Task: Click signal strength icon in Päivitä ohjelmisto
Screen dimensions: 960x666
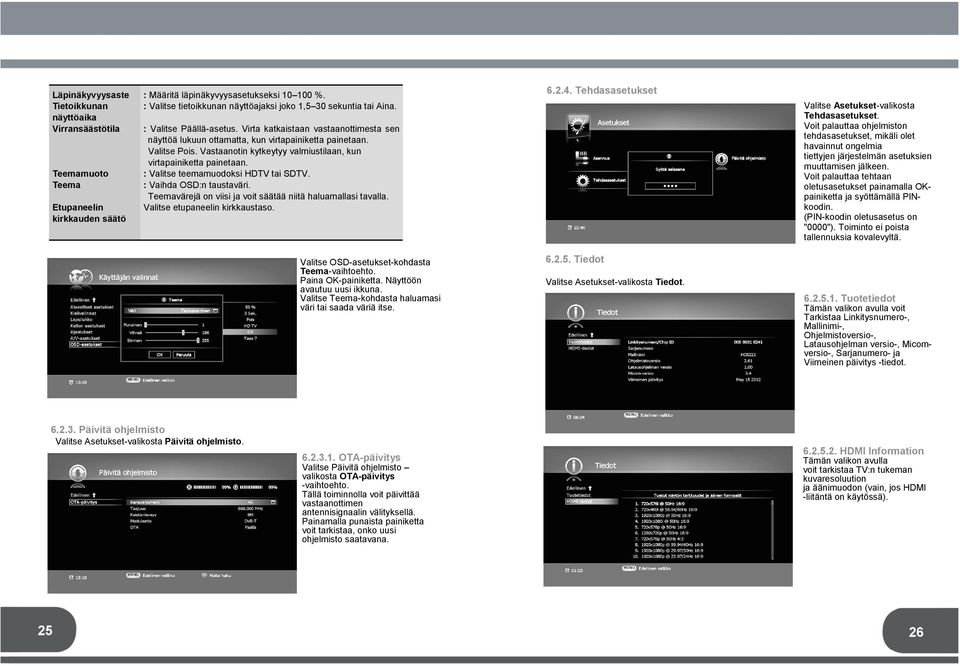Action: 189,487
